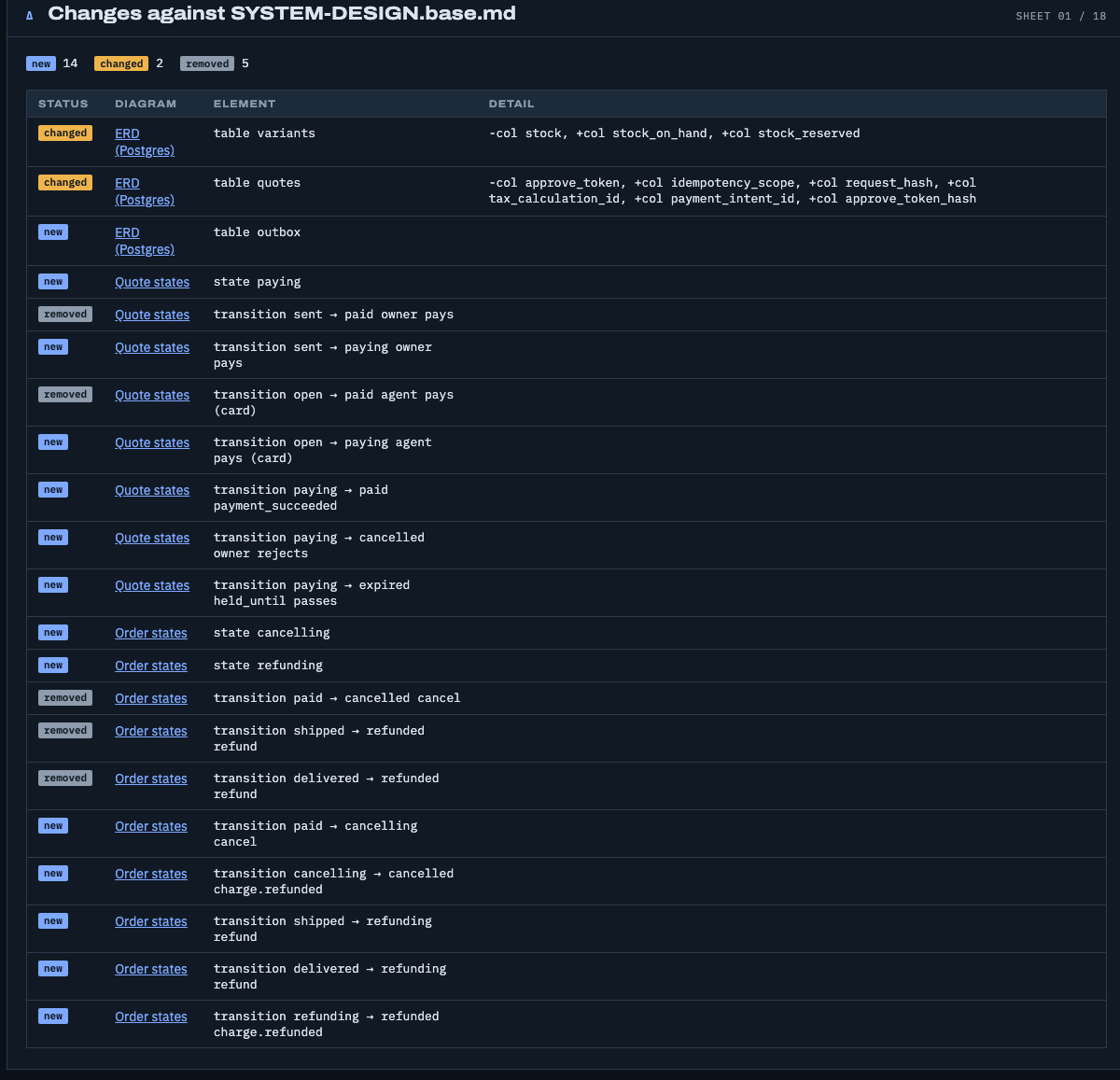Open Order states link for state cancelling
The width and height of the screenshot is (1120, 1080).
coord(151,633)
